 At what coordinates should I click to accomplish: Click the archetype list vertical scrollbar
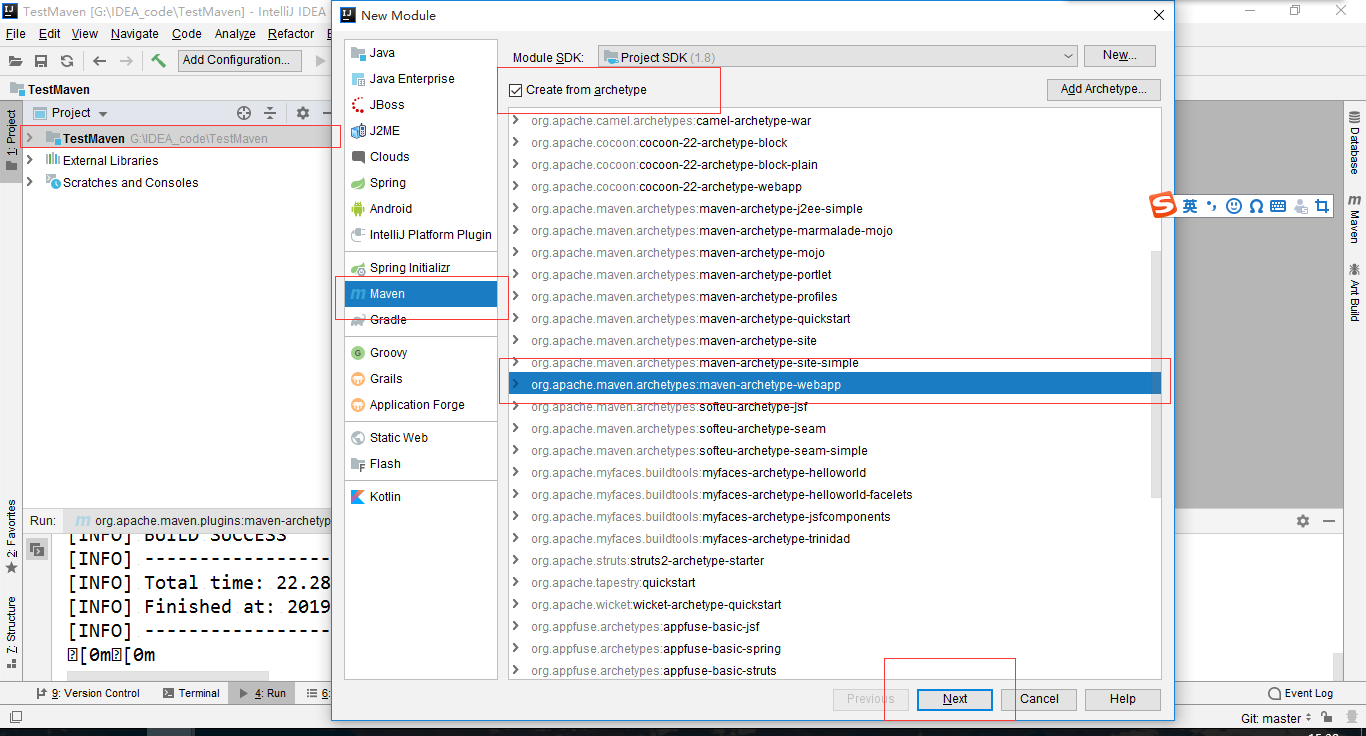tap(1156, 373)
